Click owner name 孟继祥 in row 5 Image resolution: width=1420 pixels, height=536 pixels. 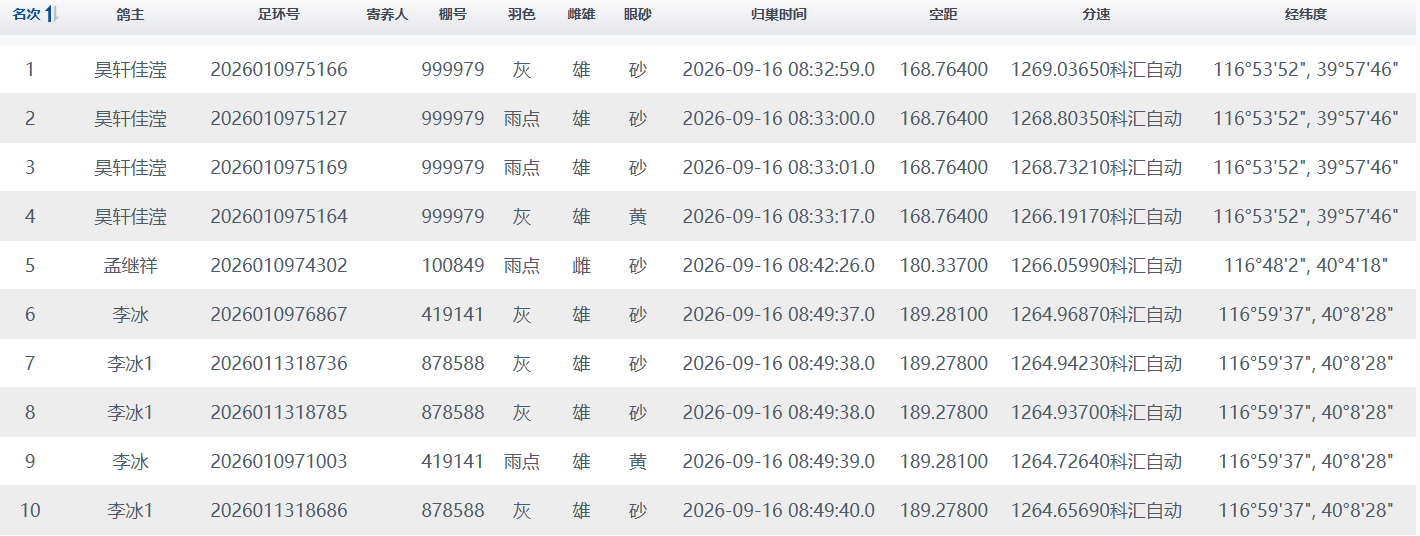click(x=130, y=266)
